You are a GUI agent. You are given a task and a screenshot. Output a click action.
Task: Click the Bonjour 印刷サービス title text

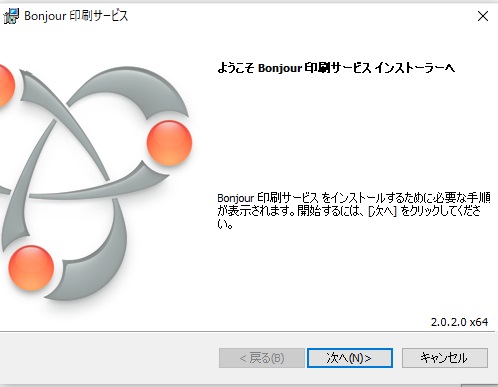coord(76,16)
